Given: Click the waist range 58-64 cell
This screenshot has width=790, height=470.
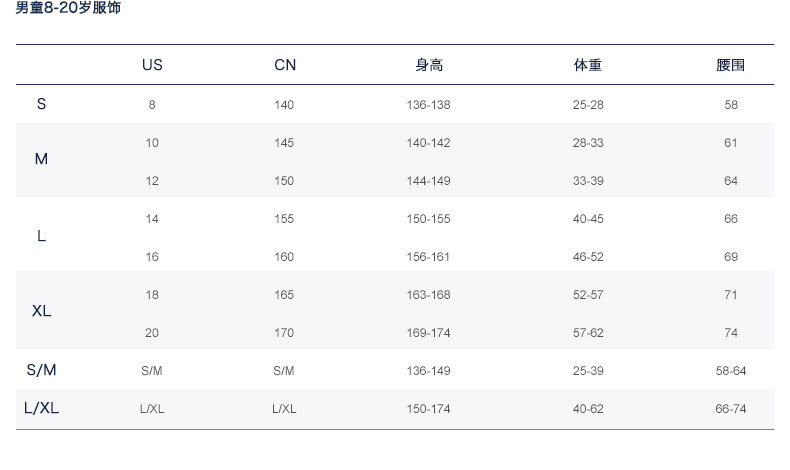Looking at the screenshot, I should pos(731,371).
